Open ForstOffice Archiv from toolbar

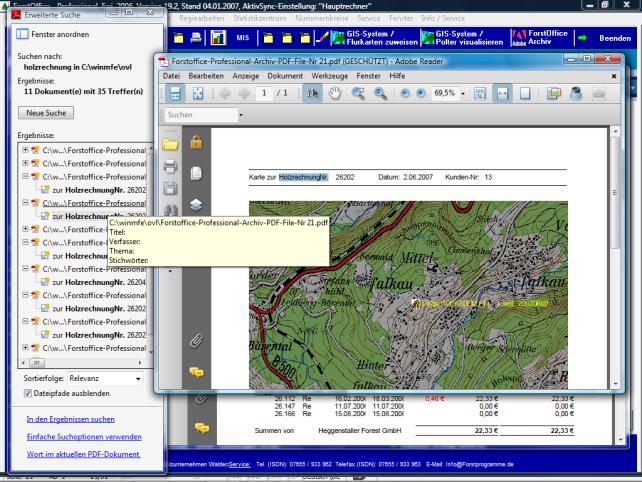point(540,38)
